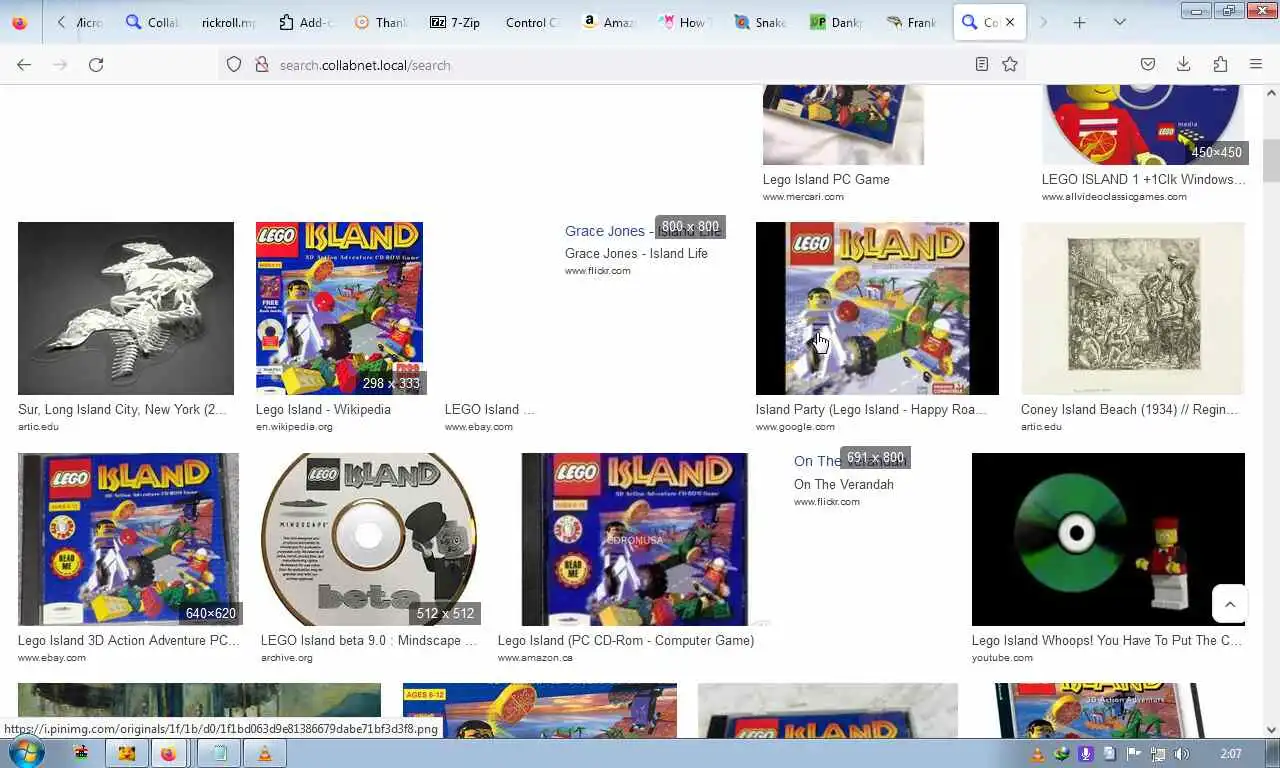Switch to the 7-Zip tab
Image resolution: width=1280 pixels, height=768 pixels.
tap(455, 22)
